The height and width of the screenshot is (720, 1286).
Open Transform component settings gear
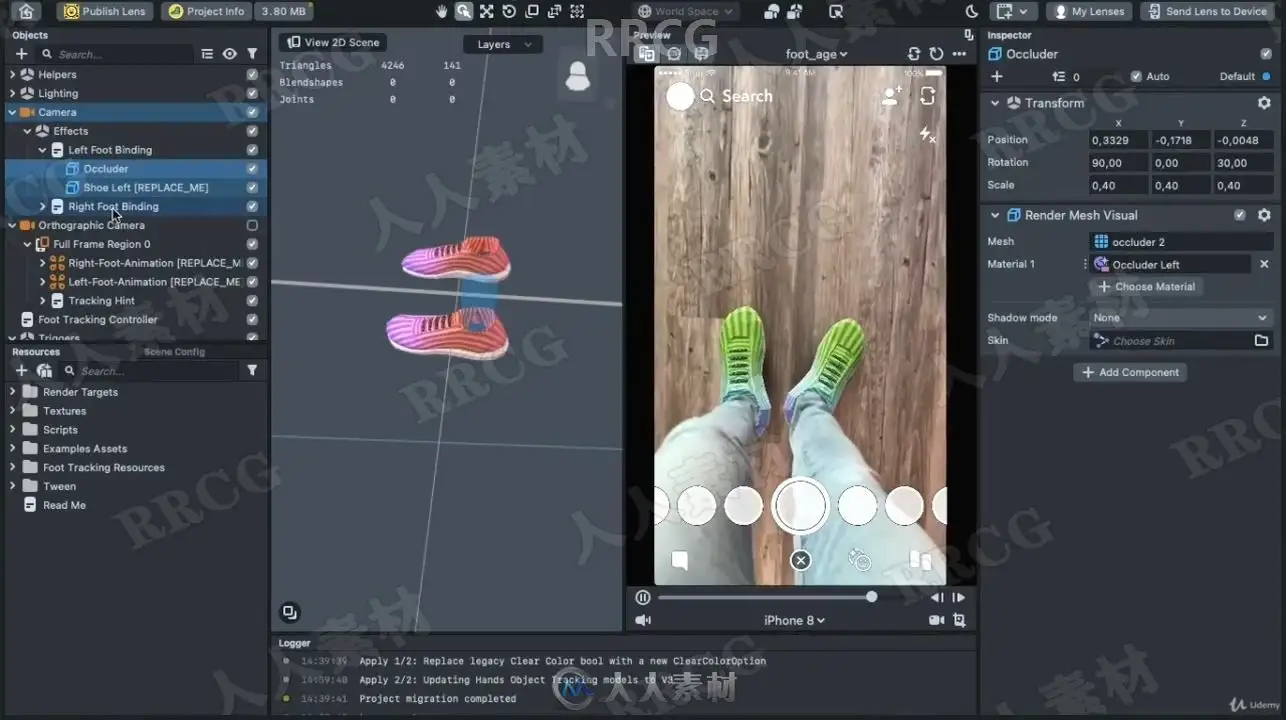point(1264,103)
